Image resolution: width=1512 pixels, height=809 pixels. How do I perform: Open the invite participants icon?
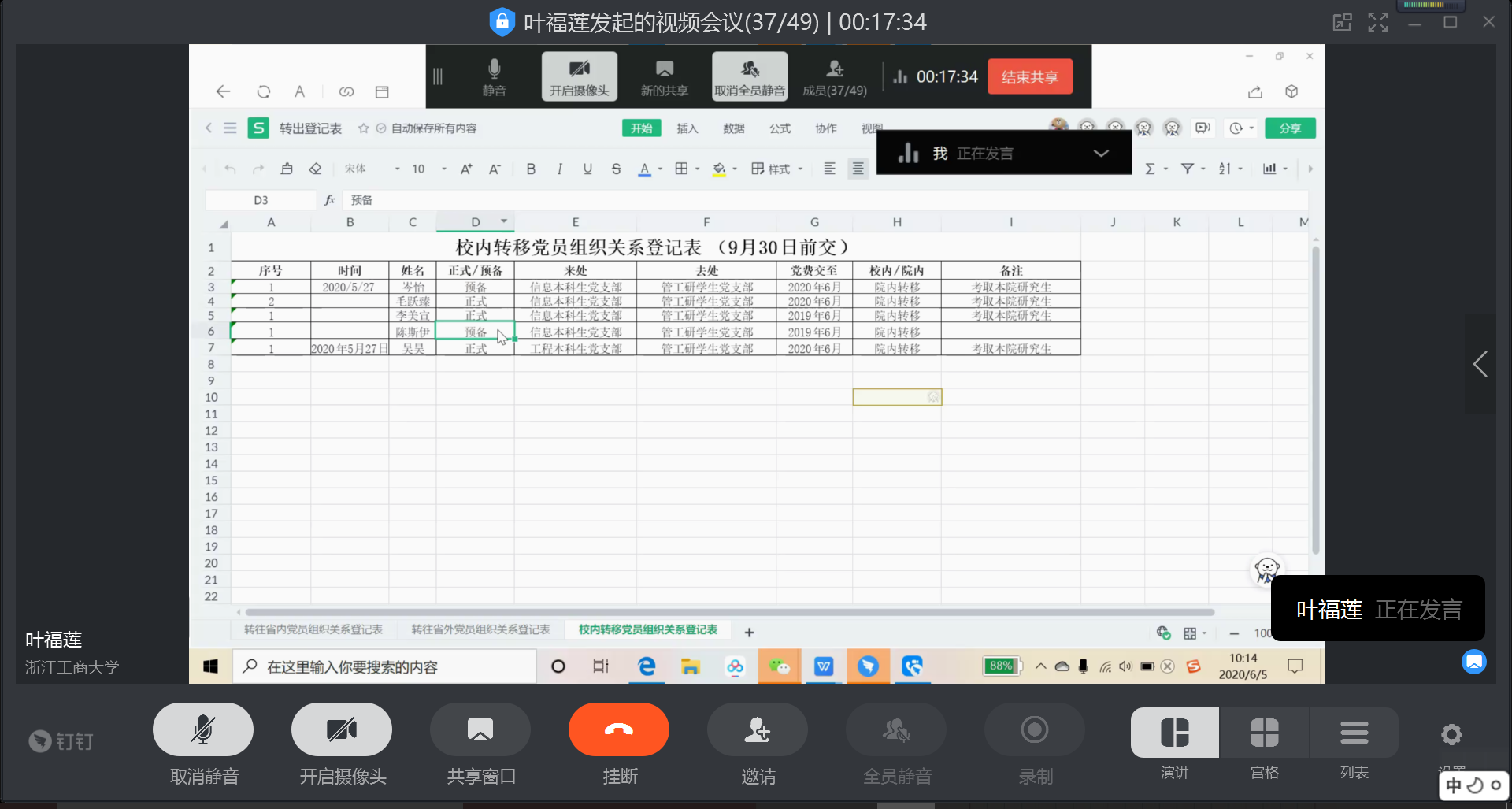click(x=757, y=729)
